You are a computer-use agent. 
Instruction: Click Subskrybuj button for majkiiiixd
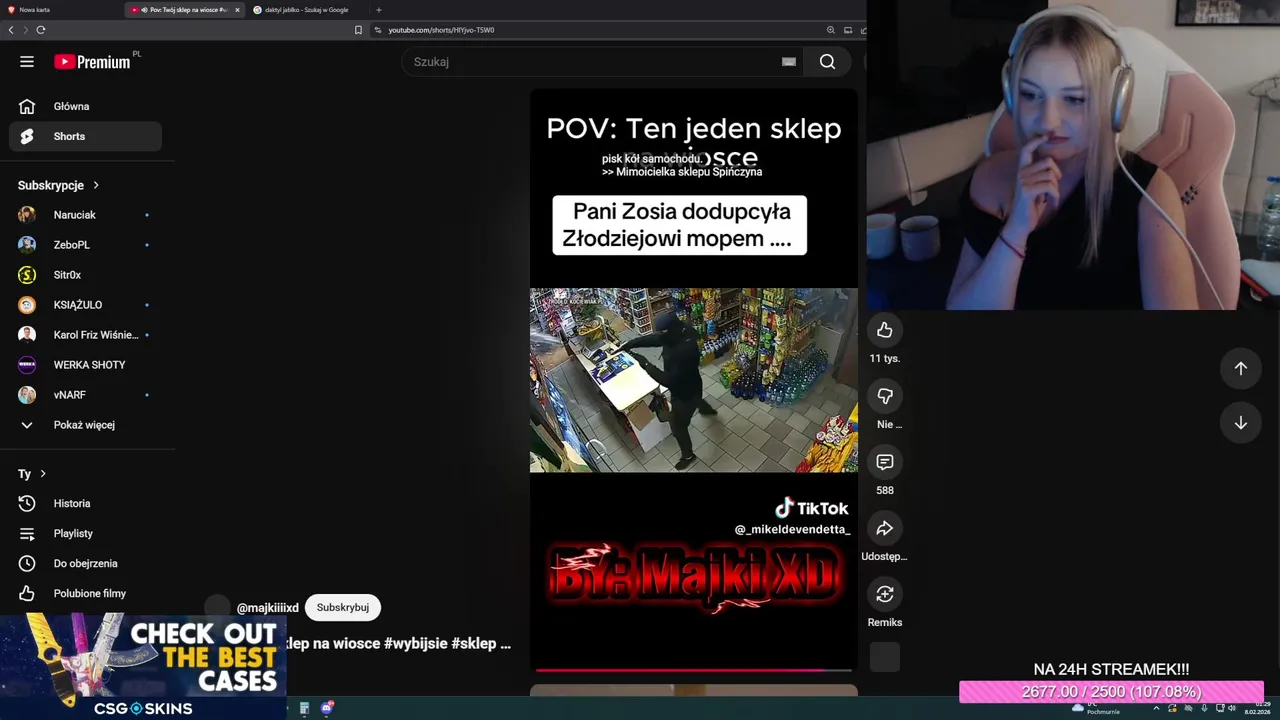click(343, 607)
